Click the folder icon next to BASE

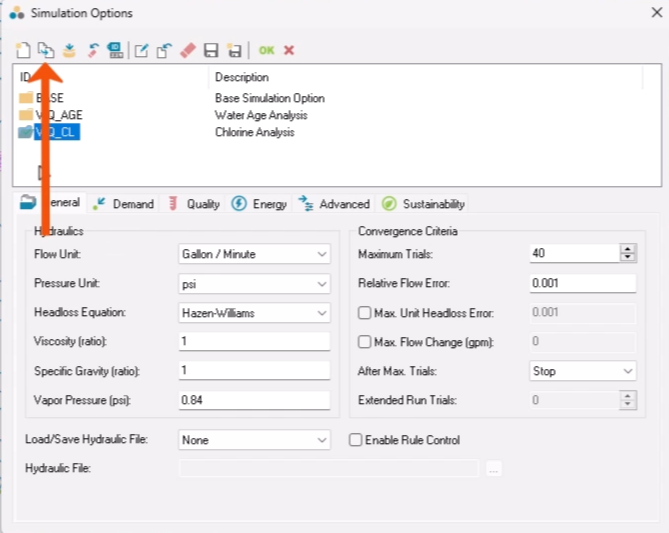click(x=26, y=98)
